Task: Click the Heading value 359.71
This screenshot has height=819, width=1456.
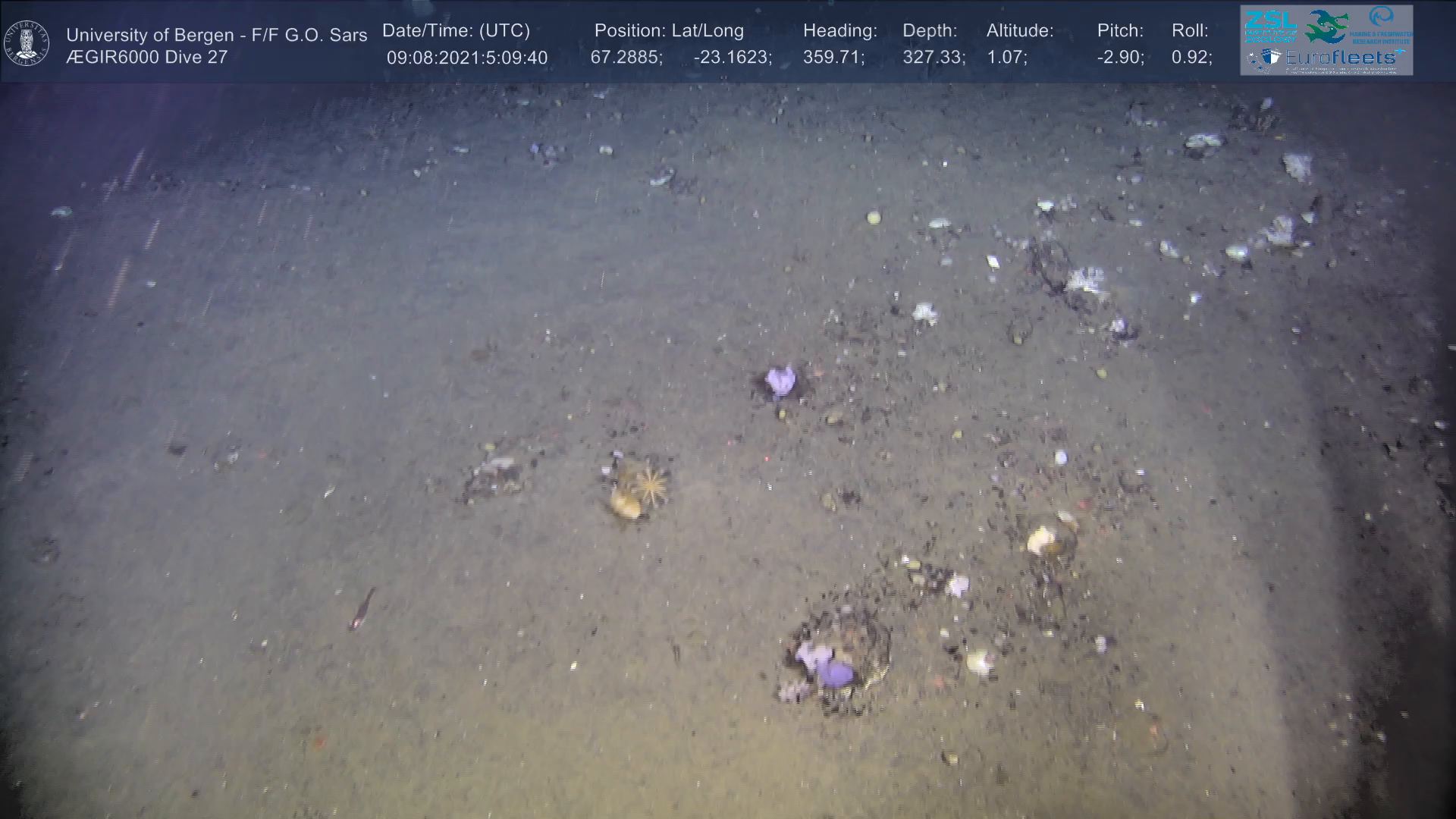Action: click(833, 58)
